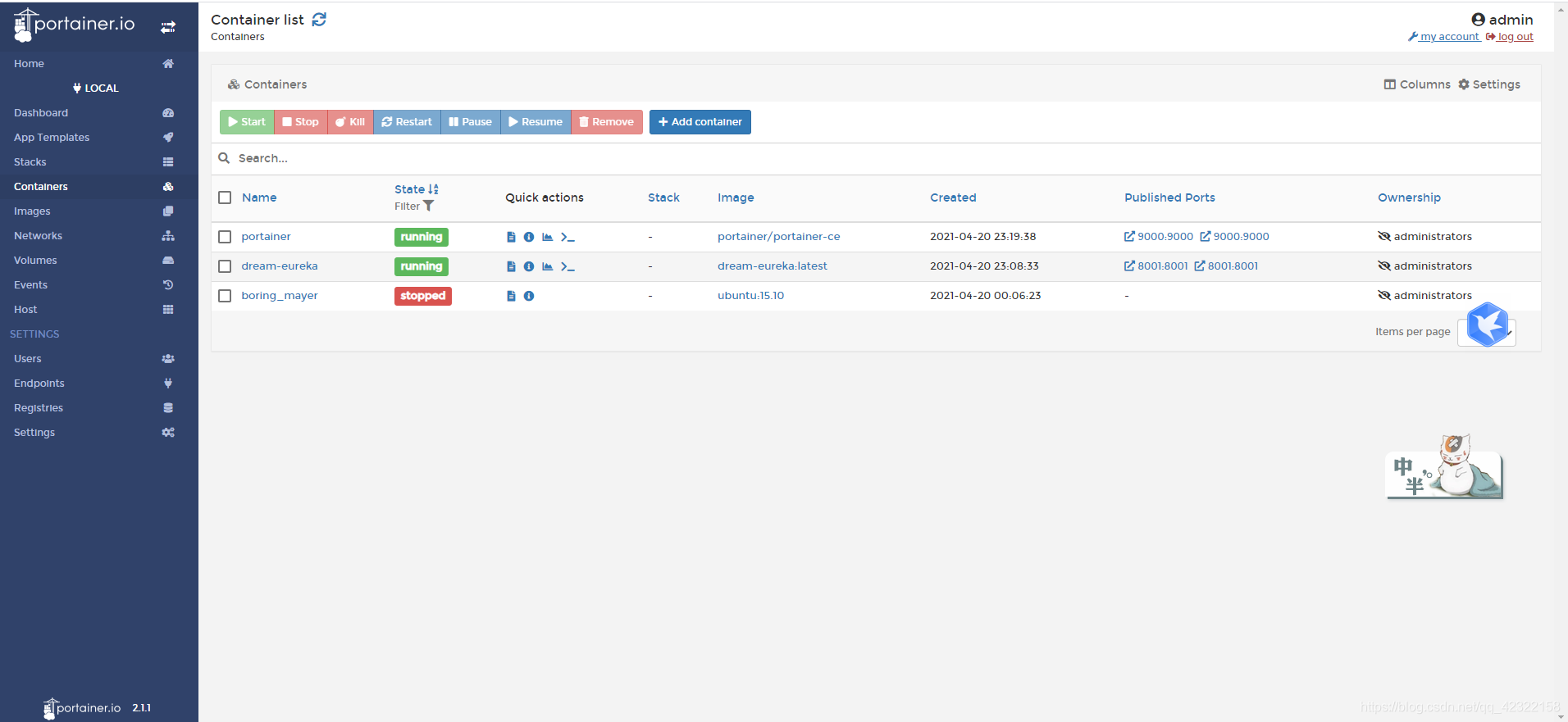Click the Portainer logo at top left
The image size is (1568, 722).
74,25
